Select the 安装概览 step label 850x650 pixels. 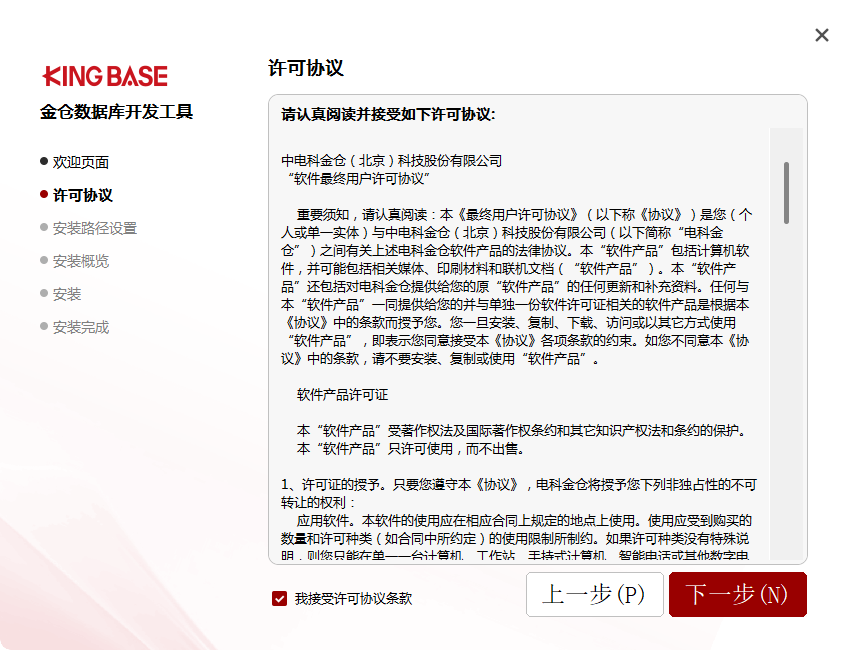81,261
